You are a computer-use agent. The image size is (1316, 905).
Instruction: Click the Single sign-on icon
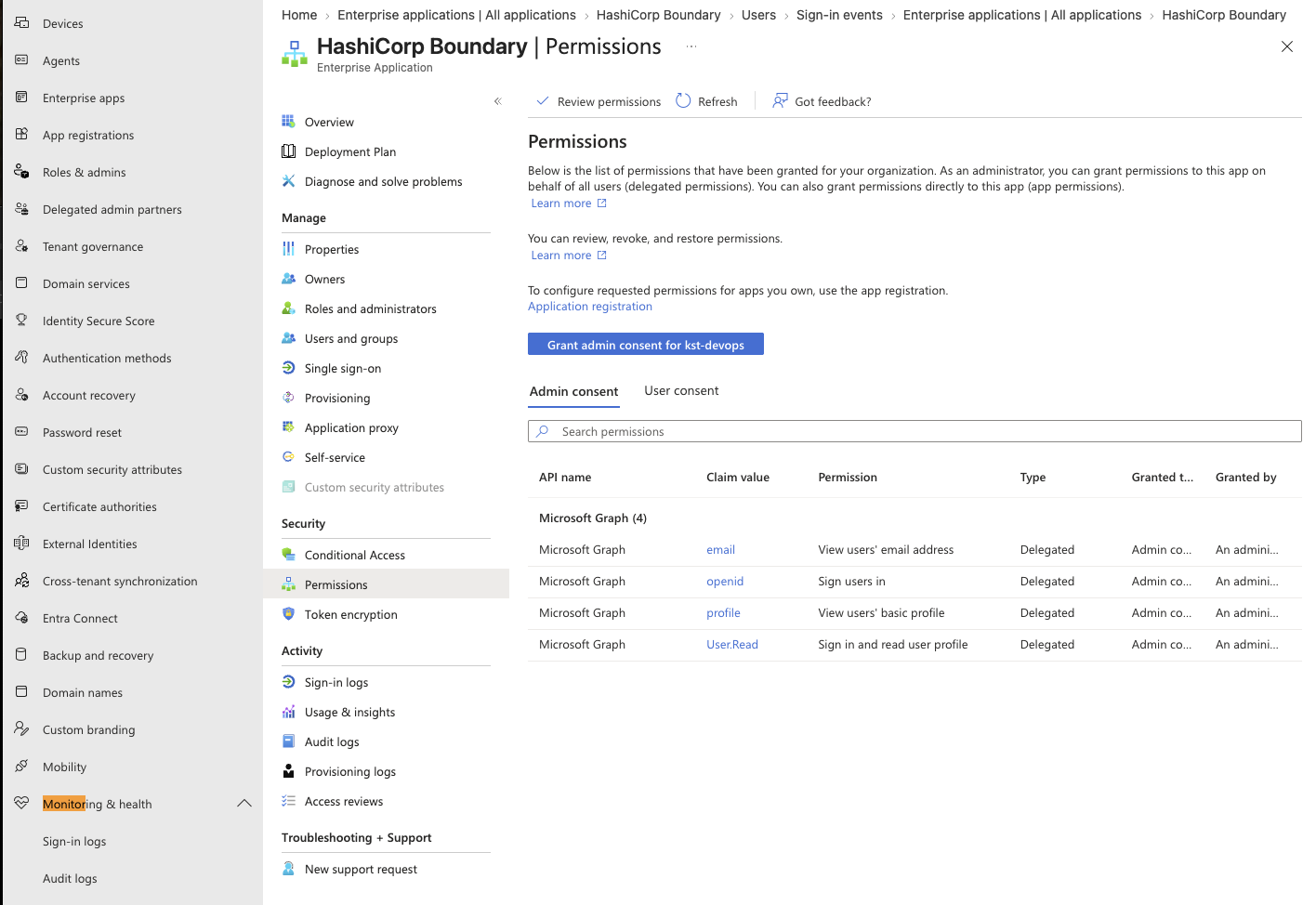(x=288, y=367)
